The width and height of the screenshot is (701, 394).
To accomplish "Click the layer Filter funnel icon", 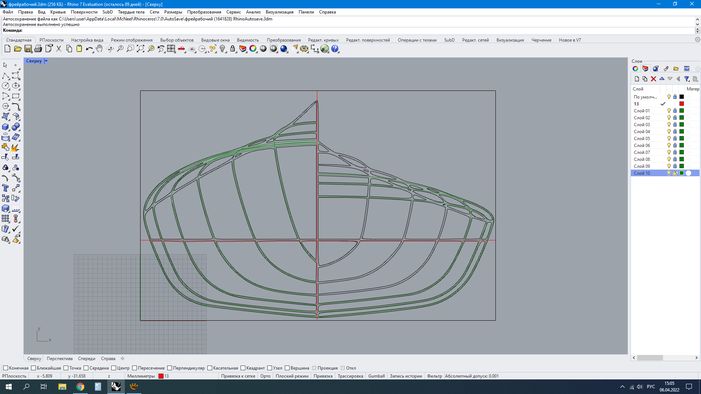I will pyautogui.click(x=687, y=79).
